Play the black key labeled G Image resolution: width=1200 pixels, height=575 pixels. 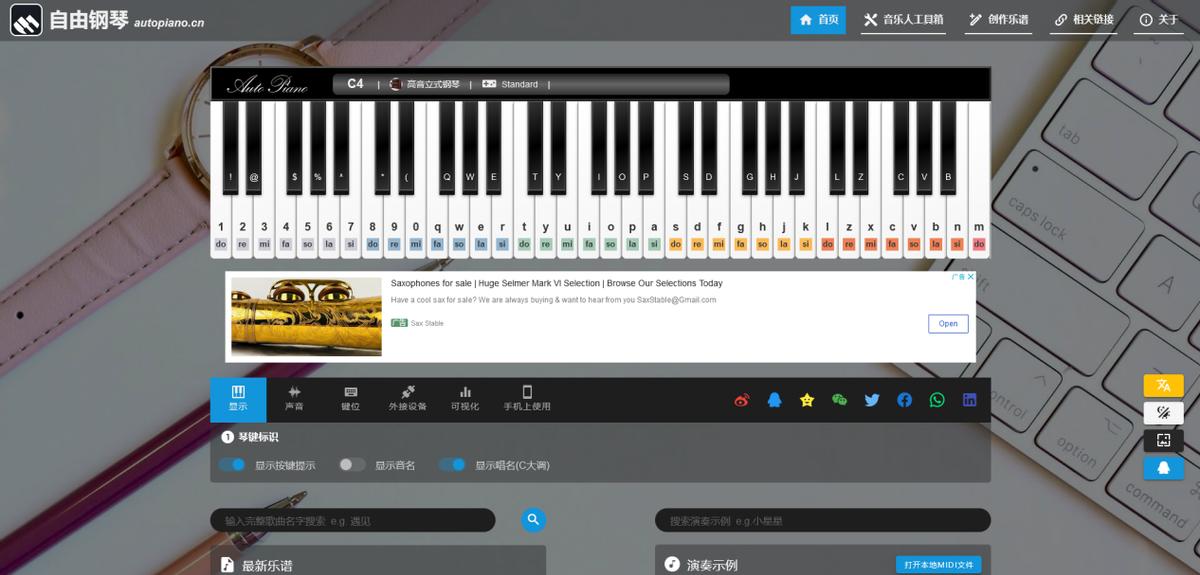coord(749,147)
